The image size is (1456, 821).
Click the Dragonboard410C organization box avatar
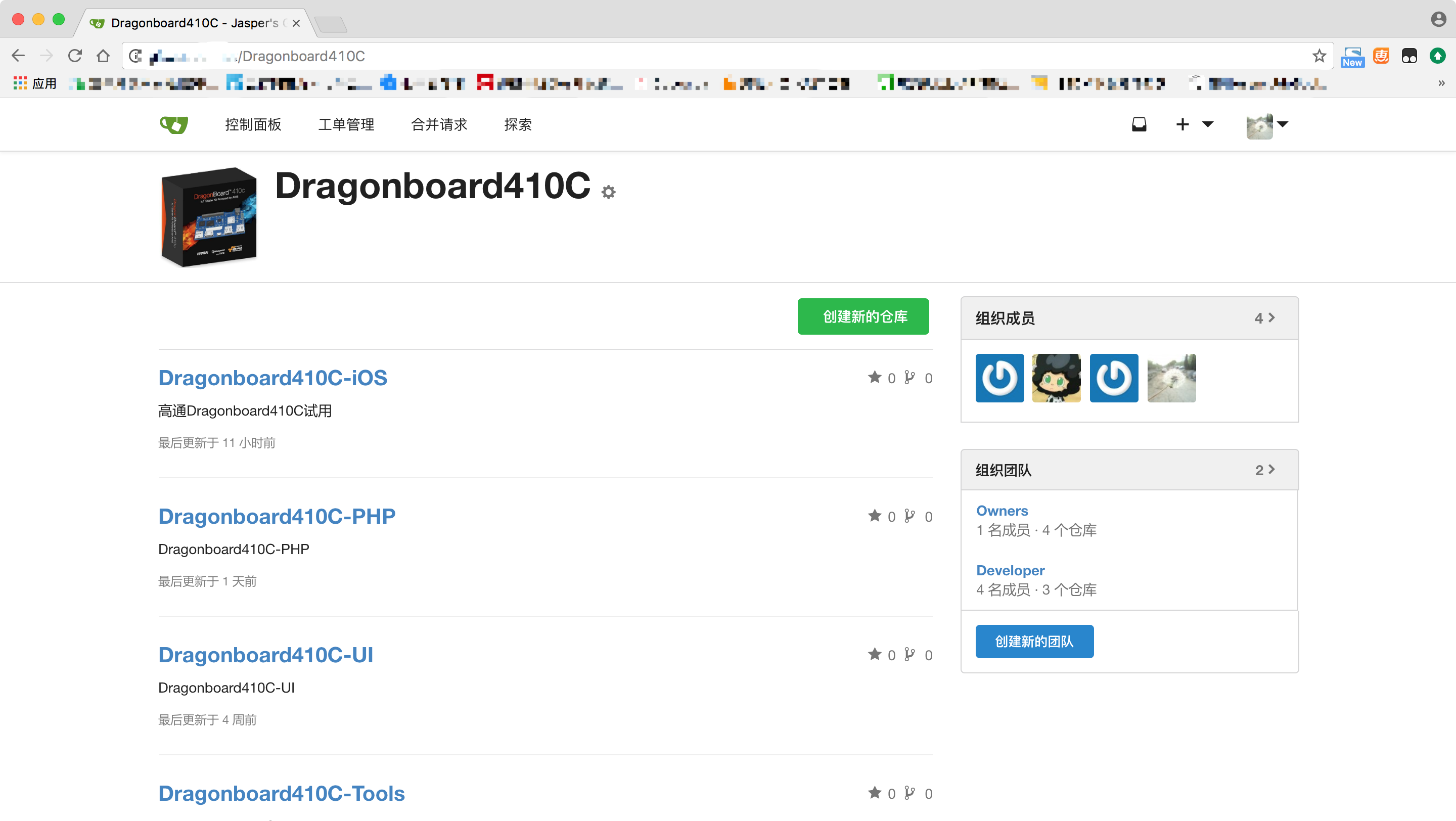pyautogui.click(x=209, y=216)
